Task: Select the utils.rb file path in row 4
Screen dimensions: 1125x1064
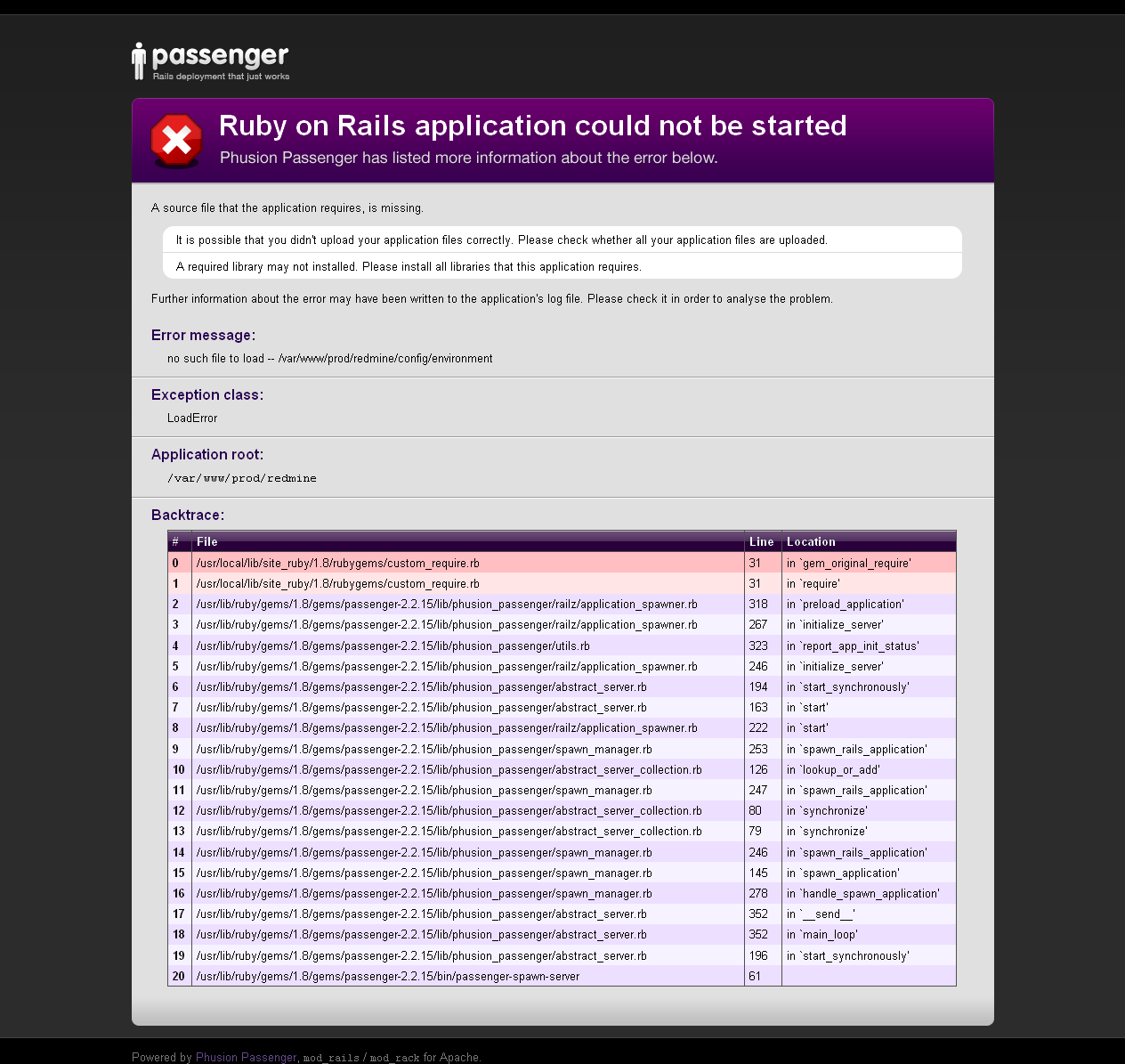Action: 393,646
